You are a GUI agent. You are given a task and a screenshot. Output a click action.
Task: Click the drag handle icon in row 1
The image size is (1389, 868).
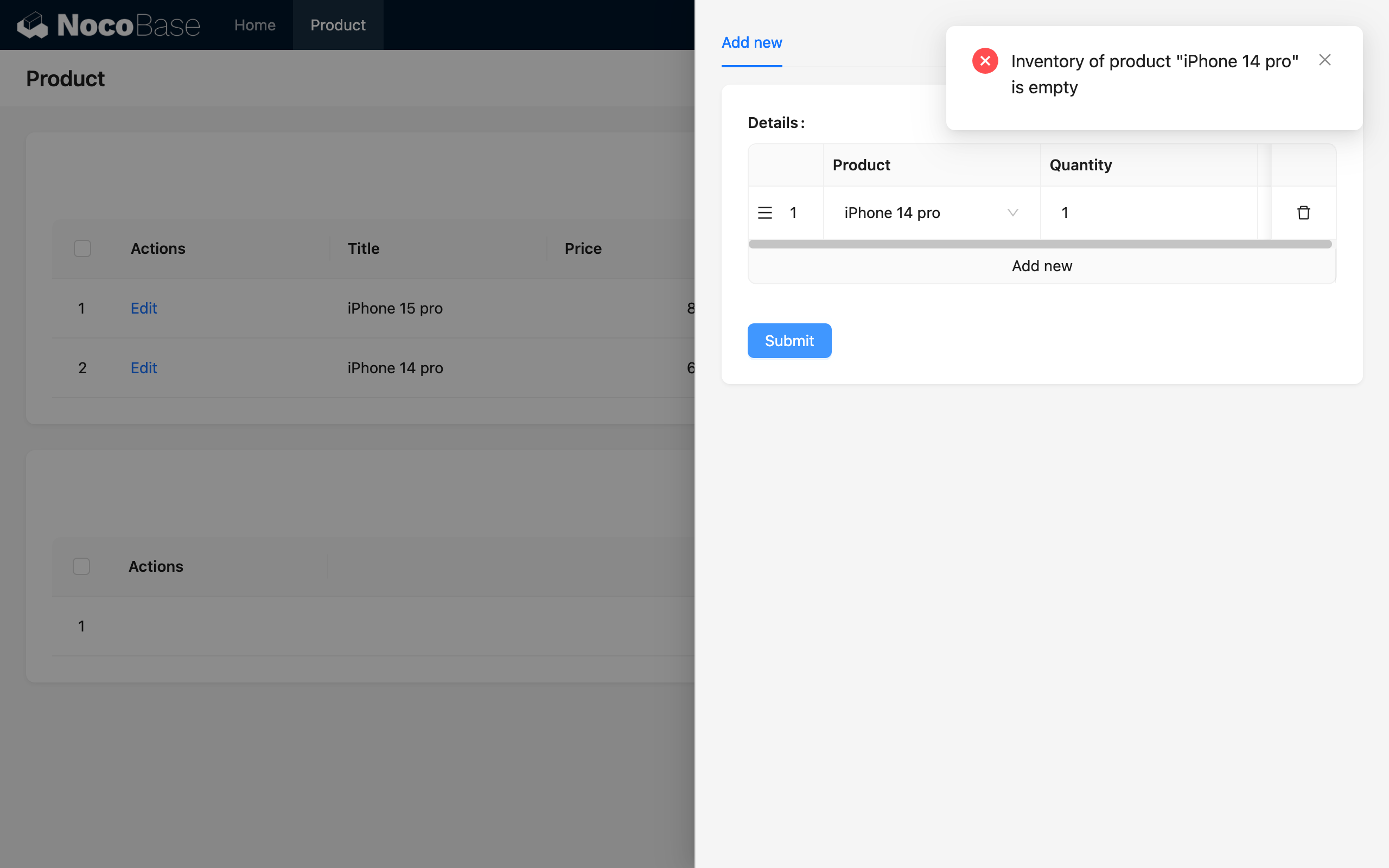764,213
